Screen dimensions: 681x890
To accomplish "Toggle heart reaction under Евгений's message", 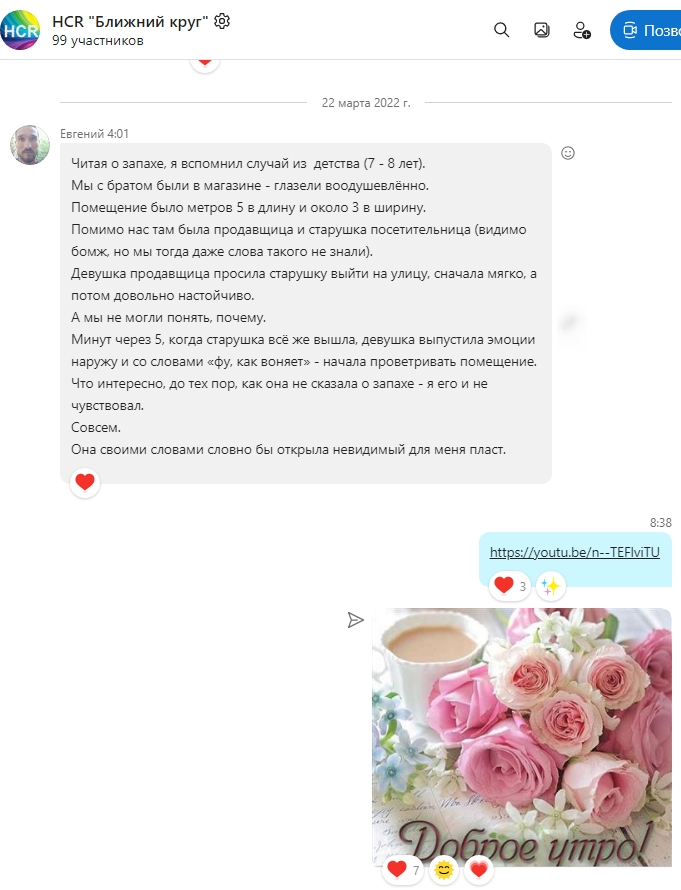I will pyautogui.click(x=85, y=482).
